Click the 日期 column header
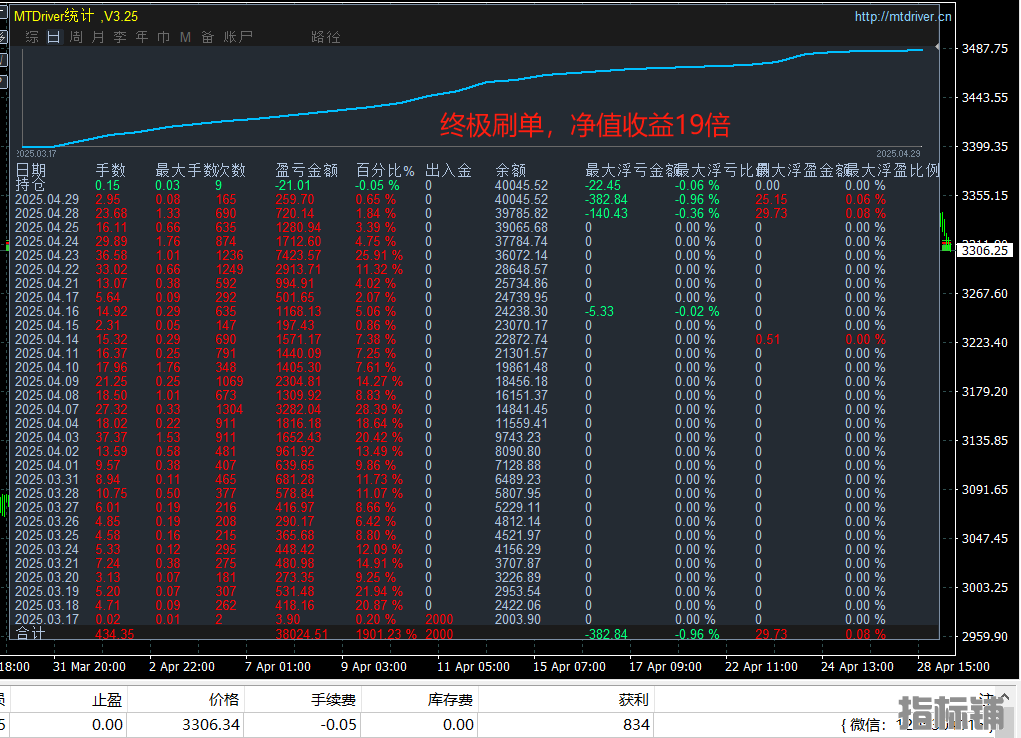Viewport: 1021px width, 738px height. point(31,171)
